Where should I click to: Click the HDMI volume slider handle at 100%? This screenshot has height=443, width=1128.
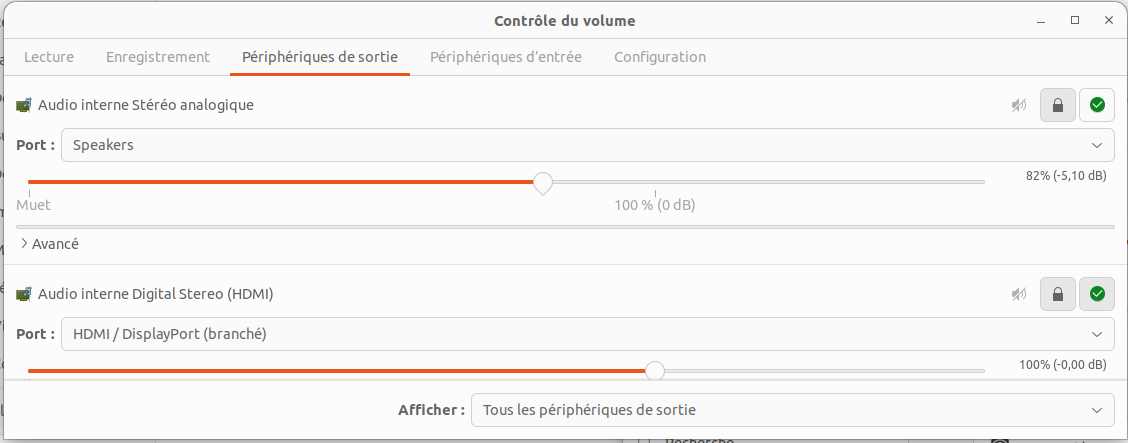655,371
